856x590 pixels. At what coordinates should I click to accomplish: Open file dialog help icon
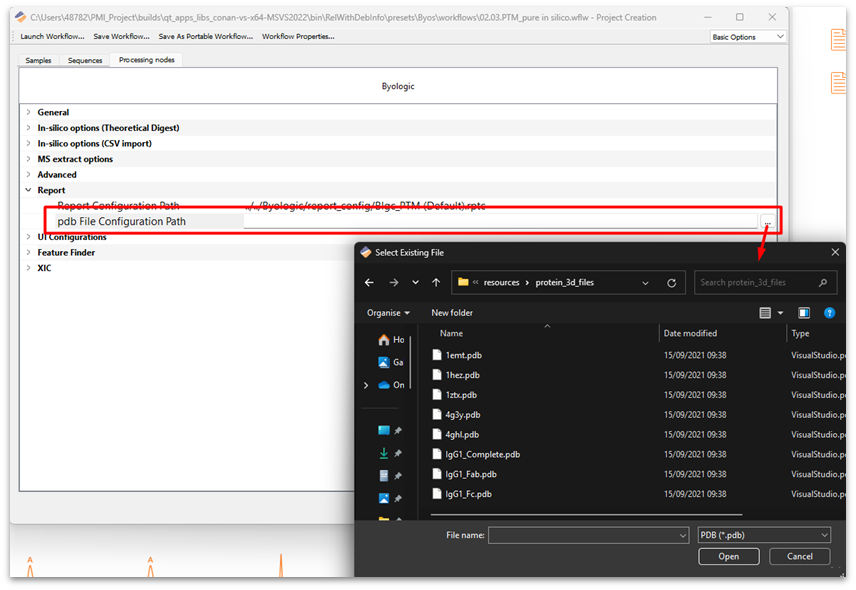coord(829,313)
